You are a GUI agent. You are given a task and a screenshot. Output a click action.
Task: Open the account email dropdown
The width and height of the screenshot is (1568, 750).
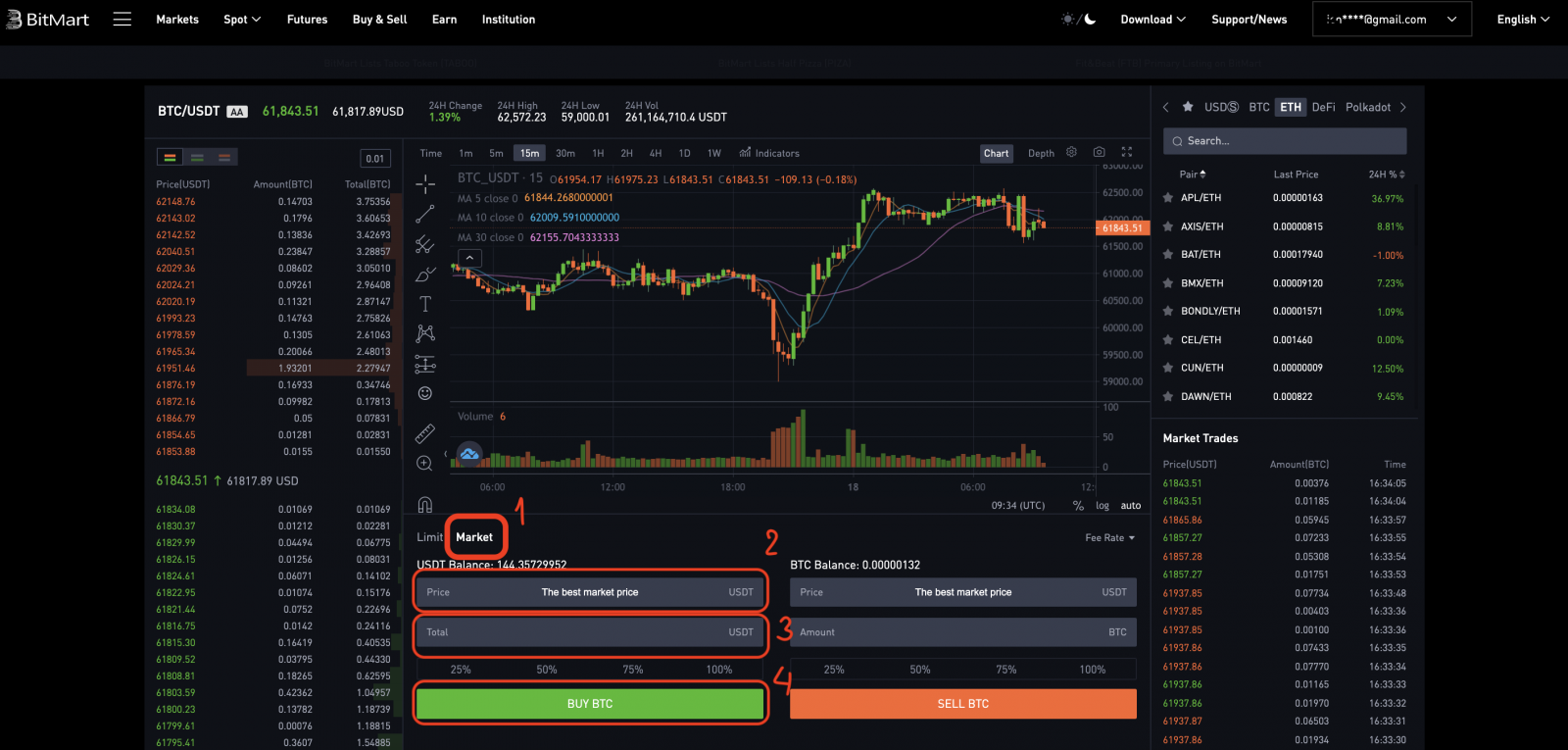(1392, 20)
